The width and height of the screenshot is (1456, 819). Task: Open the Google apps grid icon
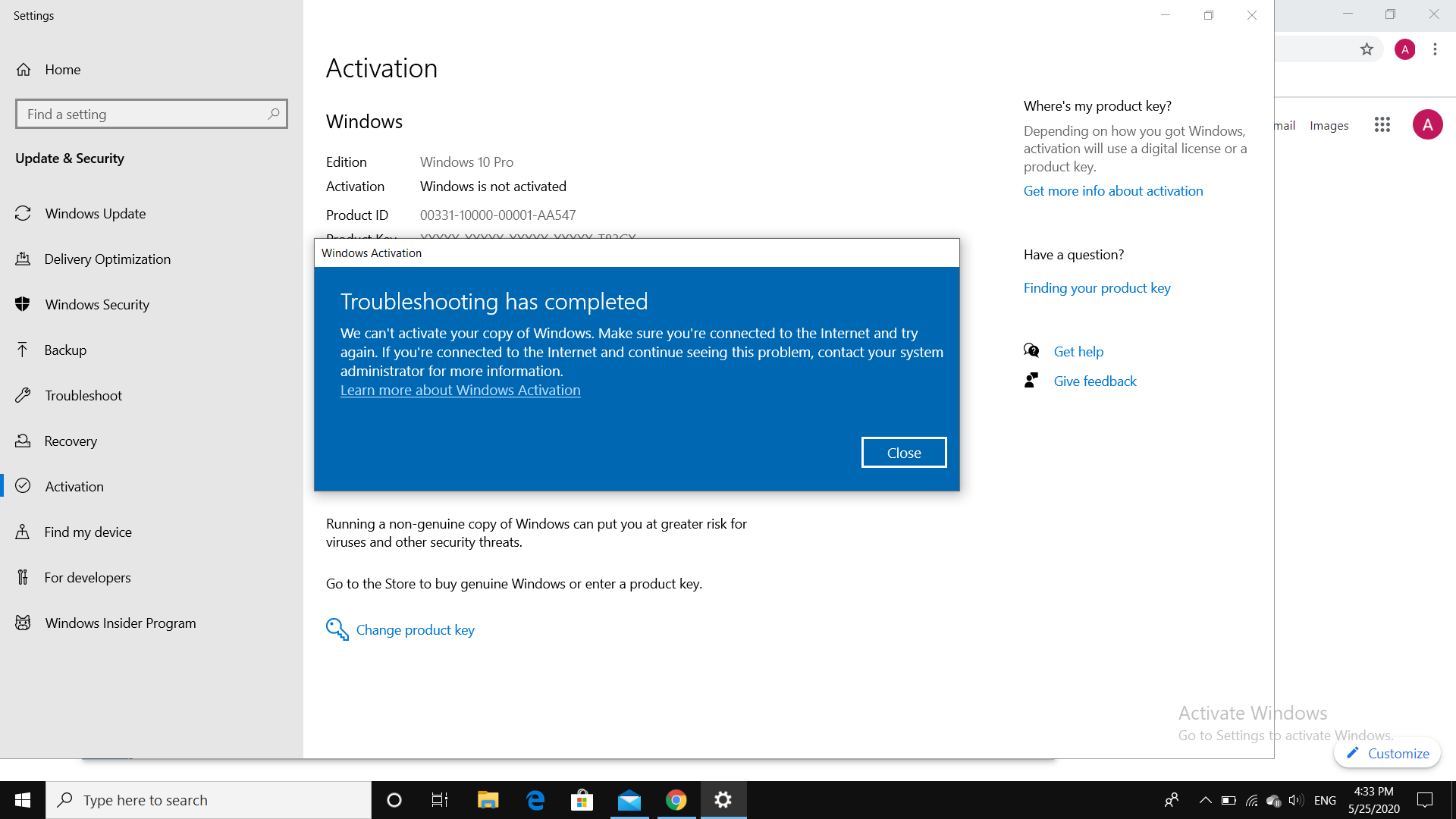click(1382, 124)
